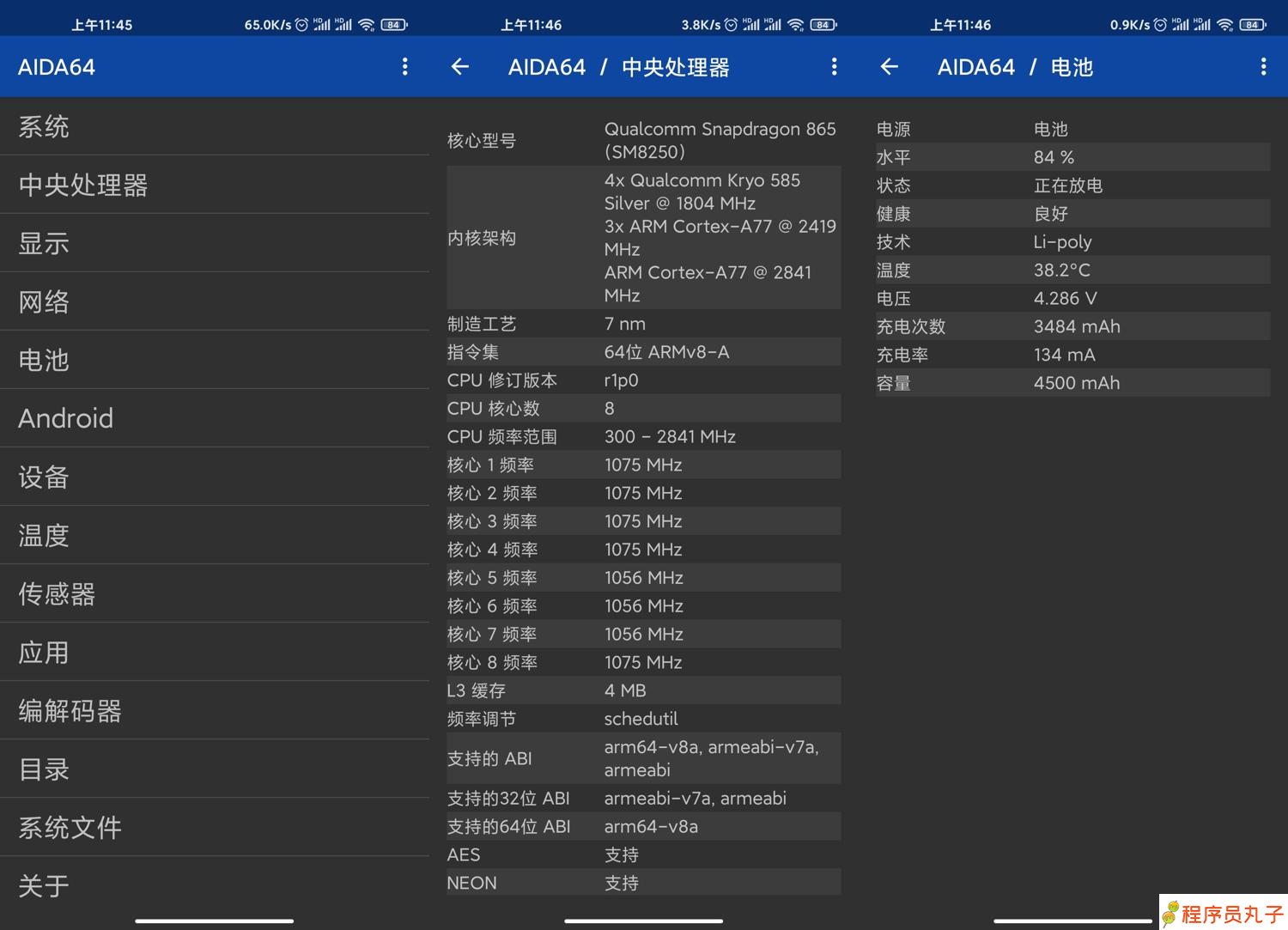
Task: Select 4.286 V voltage value
Action: (x=1065, y=298)
